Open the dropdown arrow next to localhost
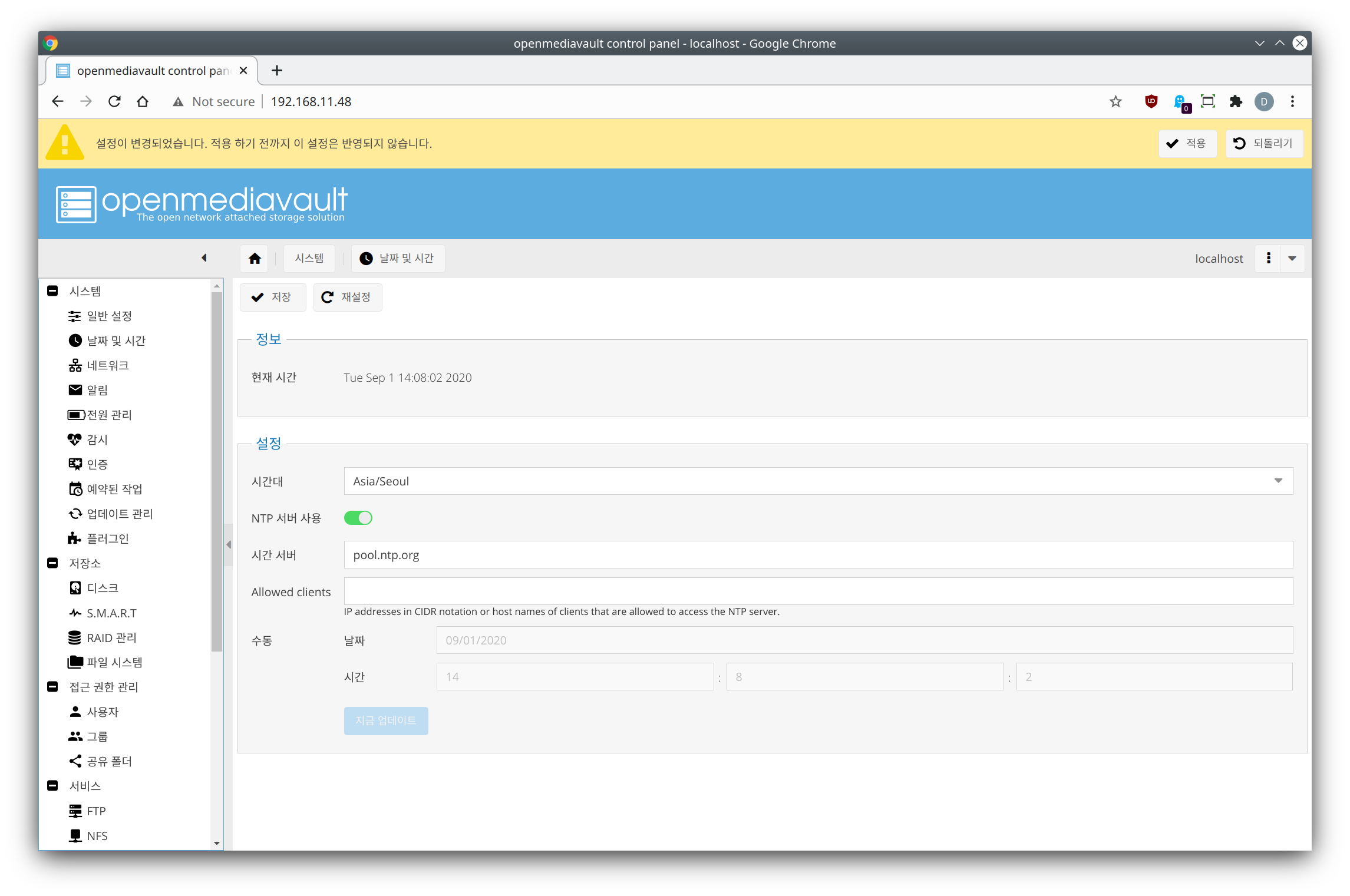Screen dimensions: 1350x896 (x=1292, y=259)
